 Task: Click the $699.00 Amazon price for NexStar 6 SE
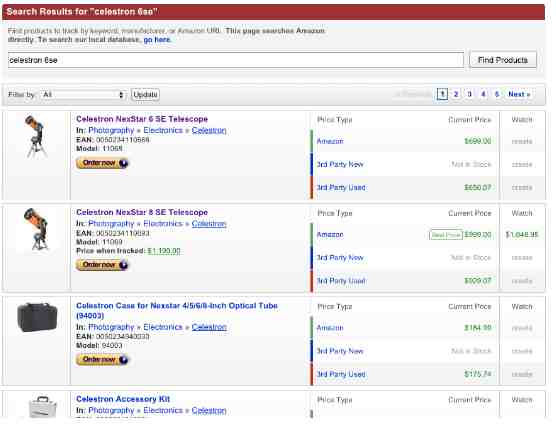click(x=478, y=141)
